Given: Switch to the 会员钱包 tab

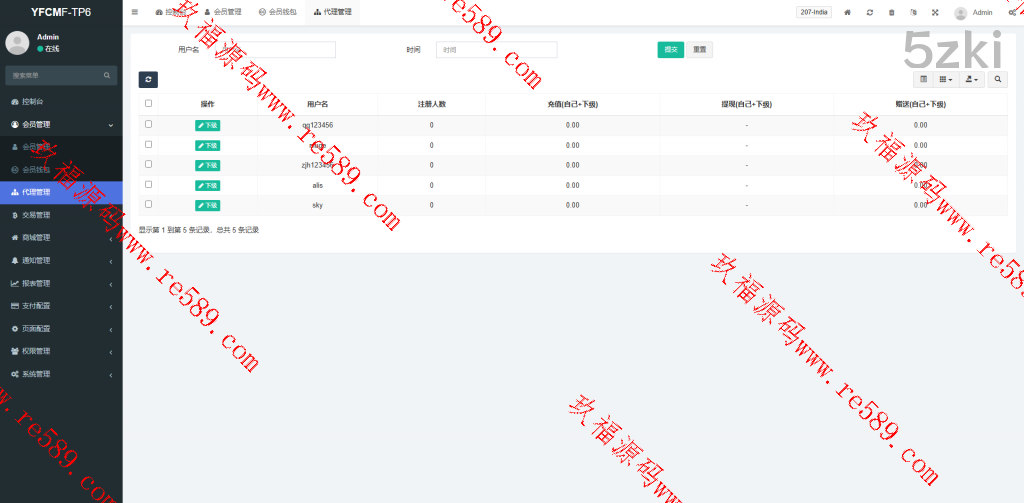Looking at the screenshot, I should (278, 12).
